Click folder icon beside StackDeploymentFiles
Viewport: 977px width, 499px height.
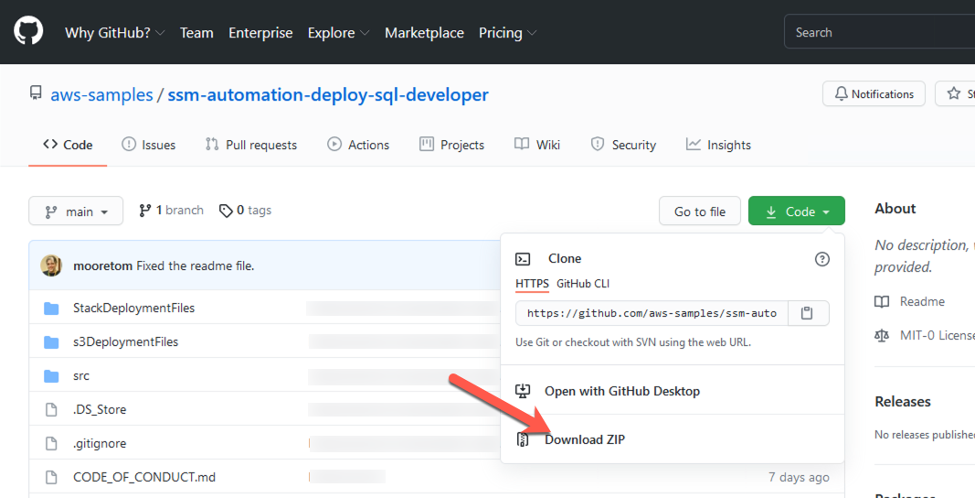click(x=52, y=308)
